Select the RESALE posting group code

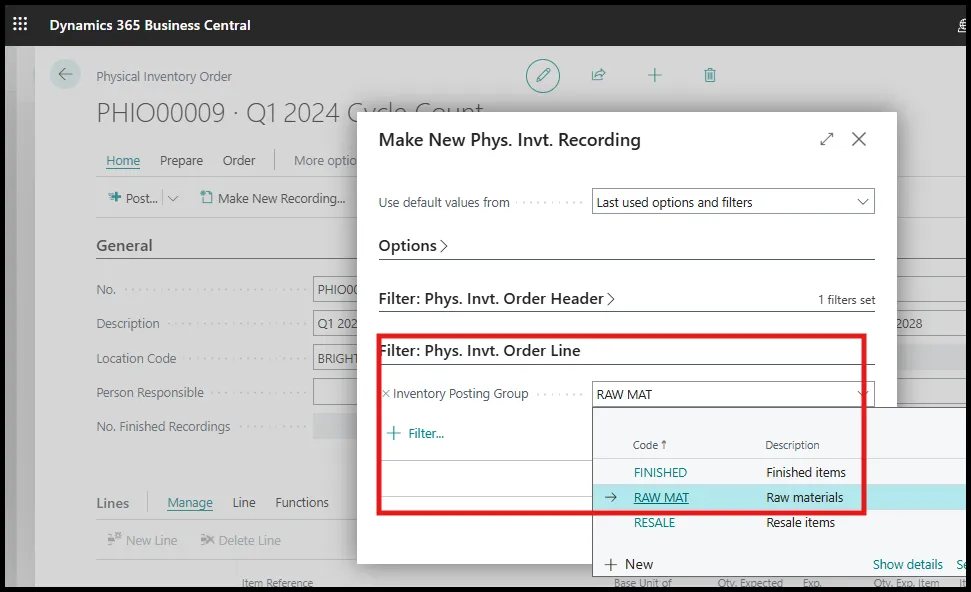(655, 523)
